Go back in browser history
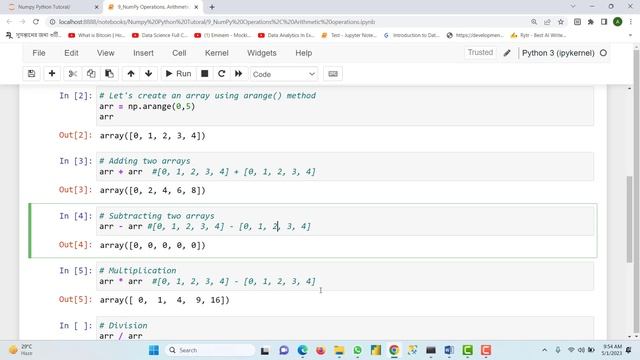The height and width of the screenshot is (360, 640). tap(9, 22)
